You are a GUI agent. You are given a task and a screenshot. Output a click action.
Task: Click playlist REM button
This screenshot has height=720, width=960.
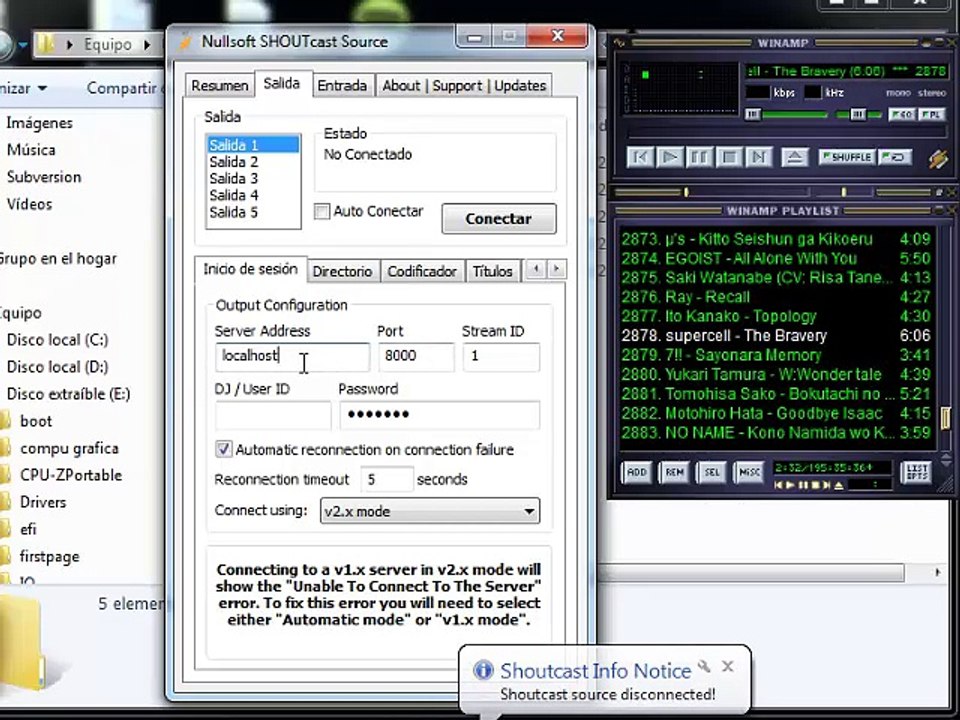click(x=674, y=472)
